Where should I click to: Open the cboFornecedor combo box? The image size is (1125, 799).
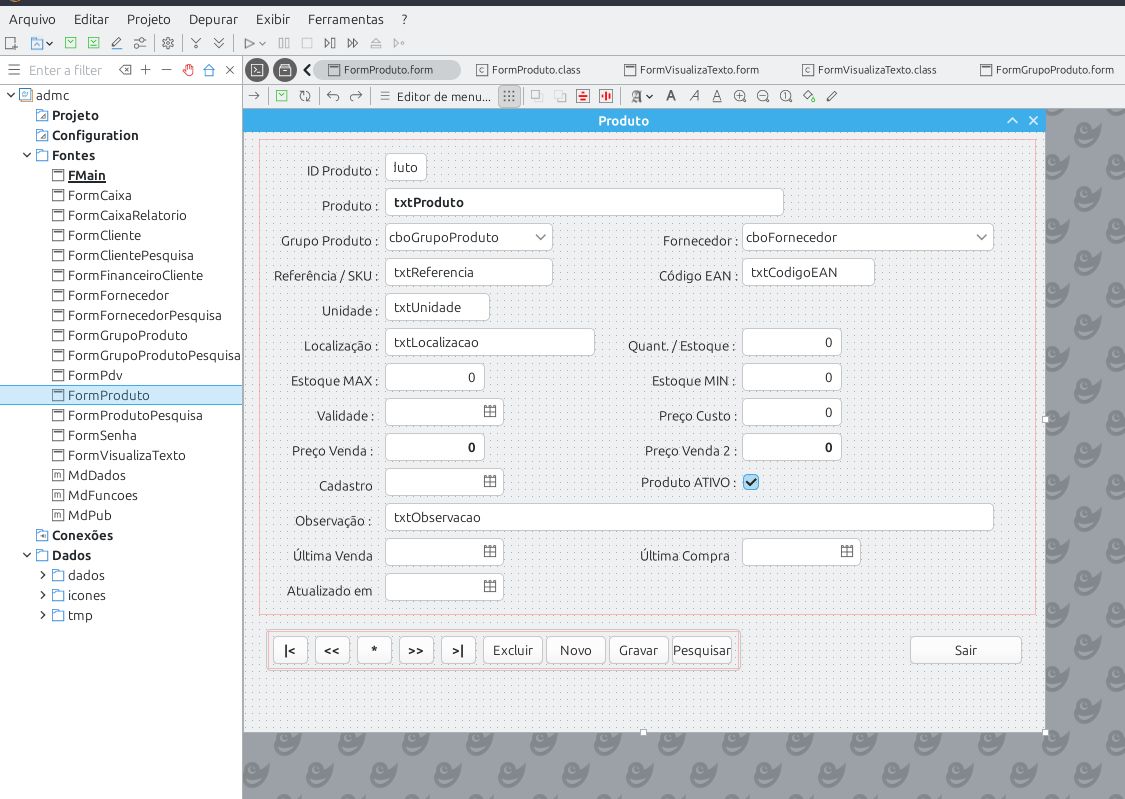[981, 237]
